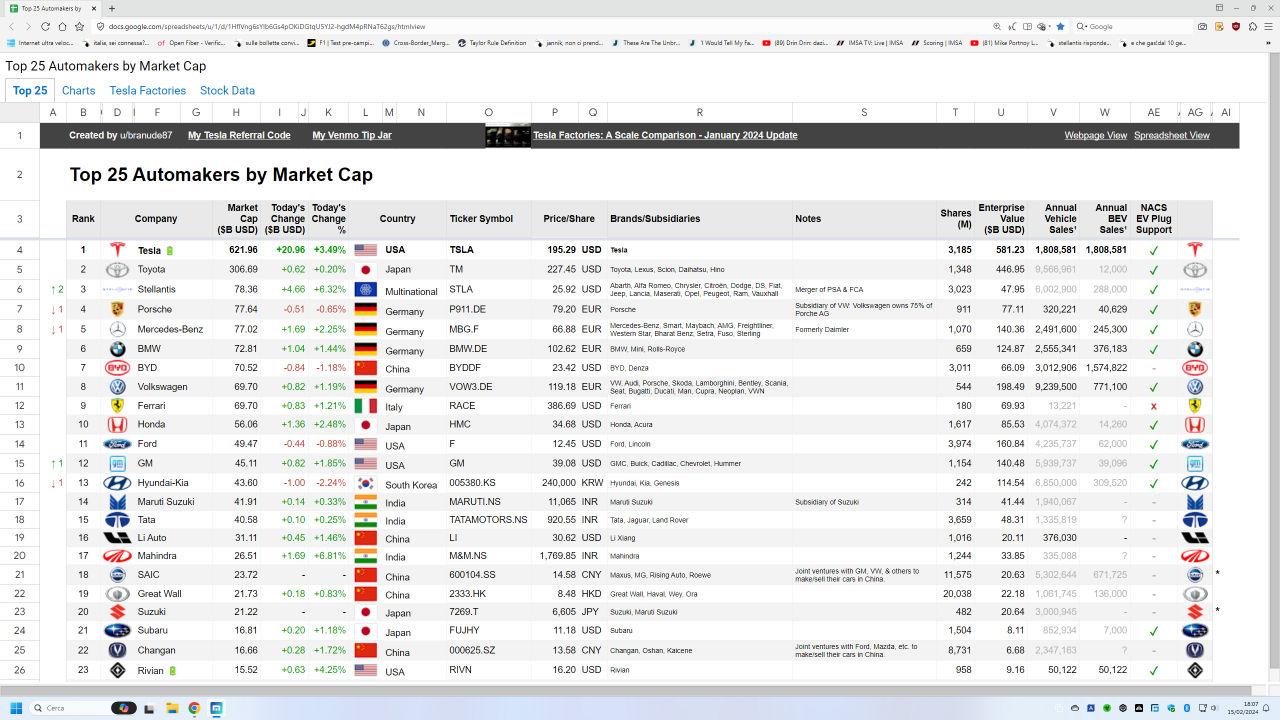Switch to the Charts tab
Viewport: 1280px width, 720px height.
point(78,91)
